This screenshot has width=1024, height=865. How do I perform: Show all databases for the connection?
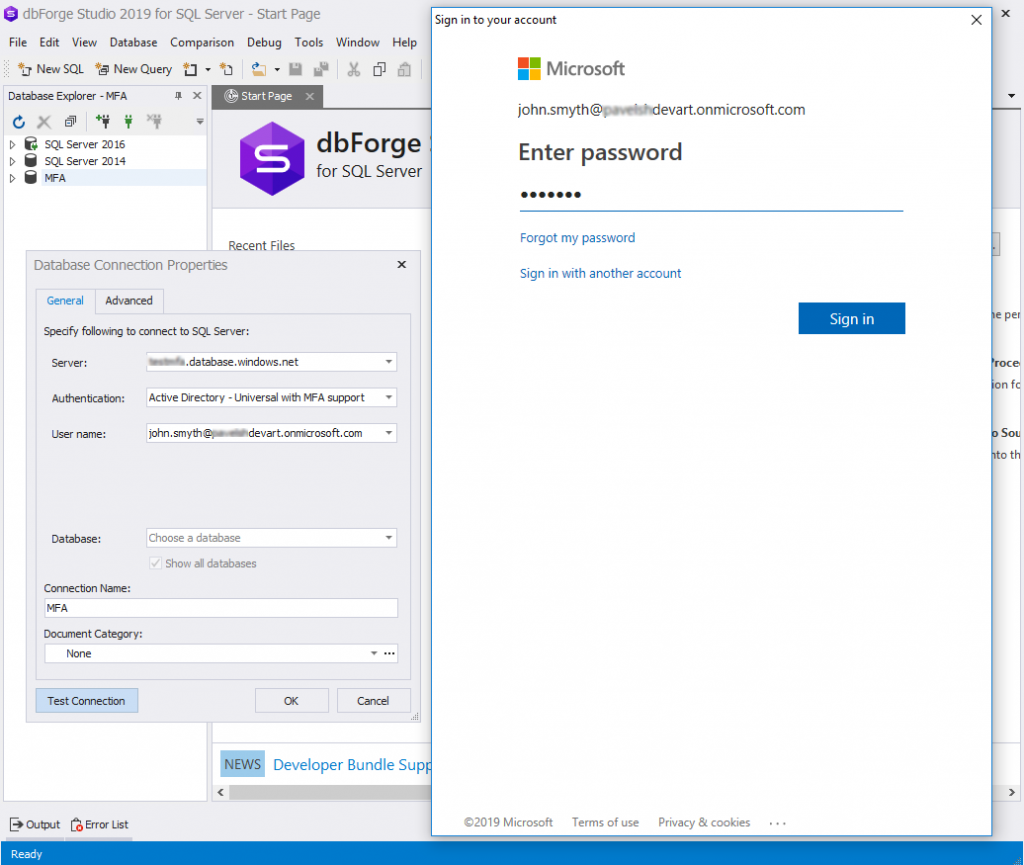click(x=156, y=563)
